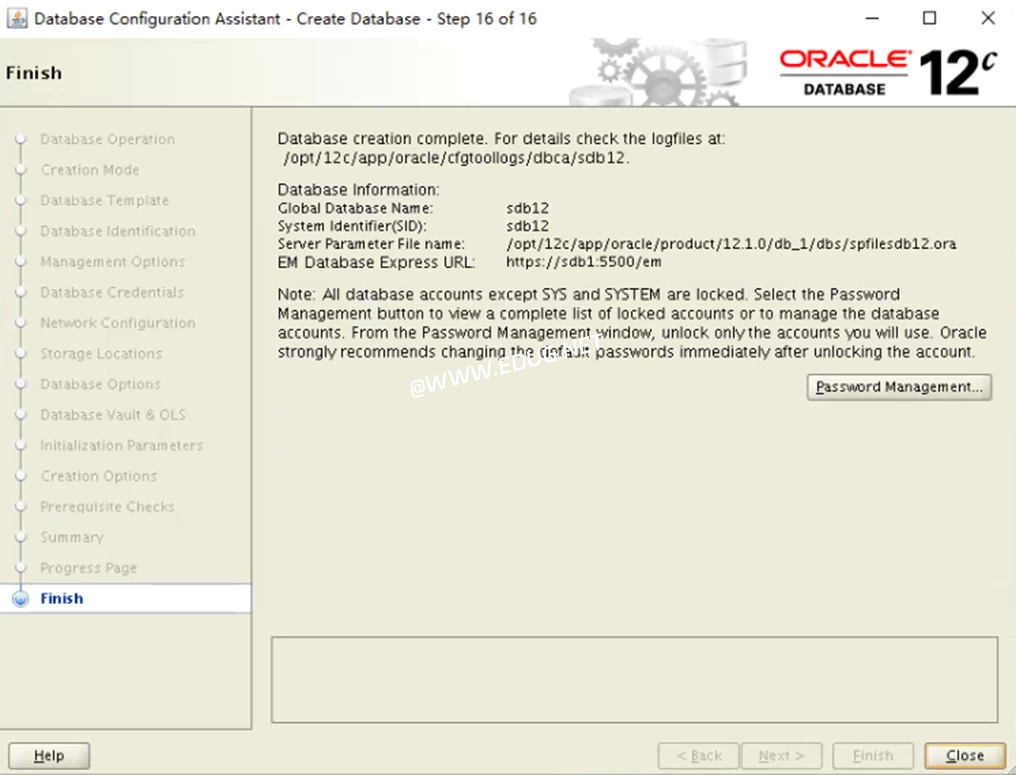
Task: Click the Java window icon in title bar
Action: click(16, 18)
